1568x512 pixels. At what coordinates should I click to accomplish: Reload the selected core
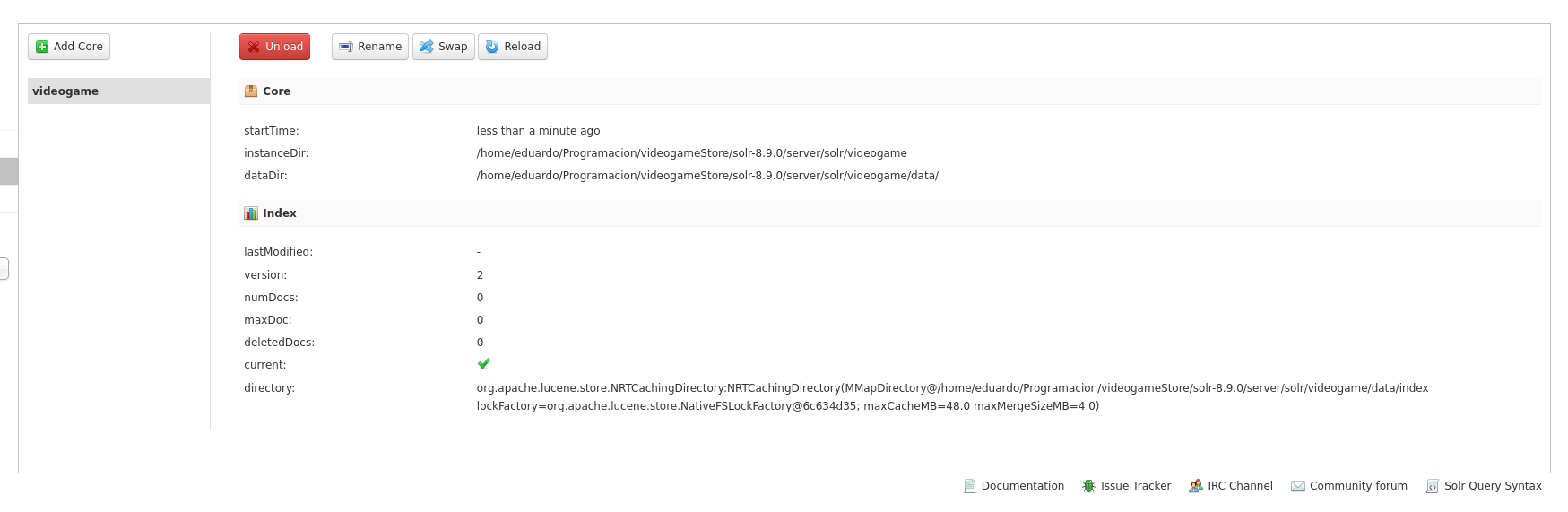[x=512, y=47]
